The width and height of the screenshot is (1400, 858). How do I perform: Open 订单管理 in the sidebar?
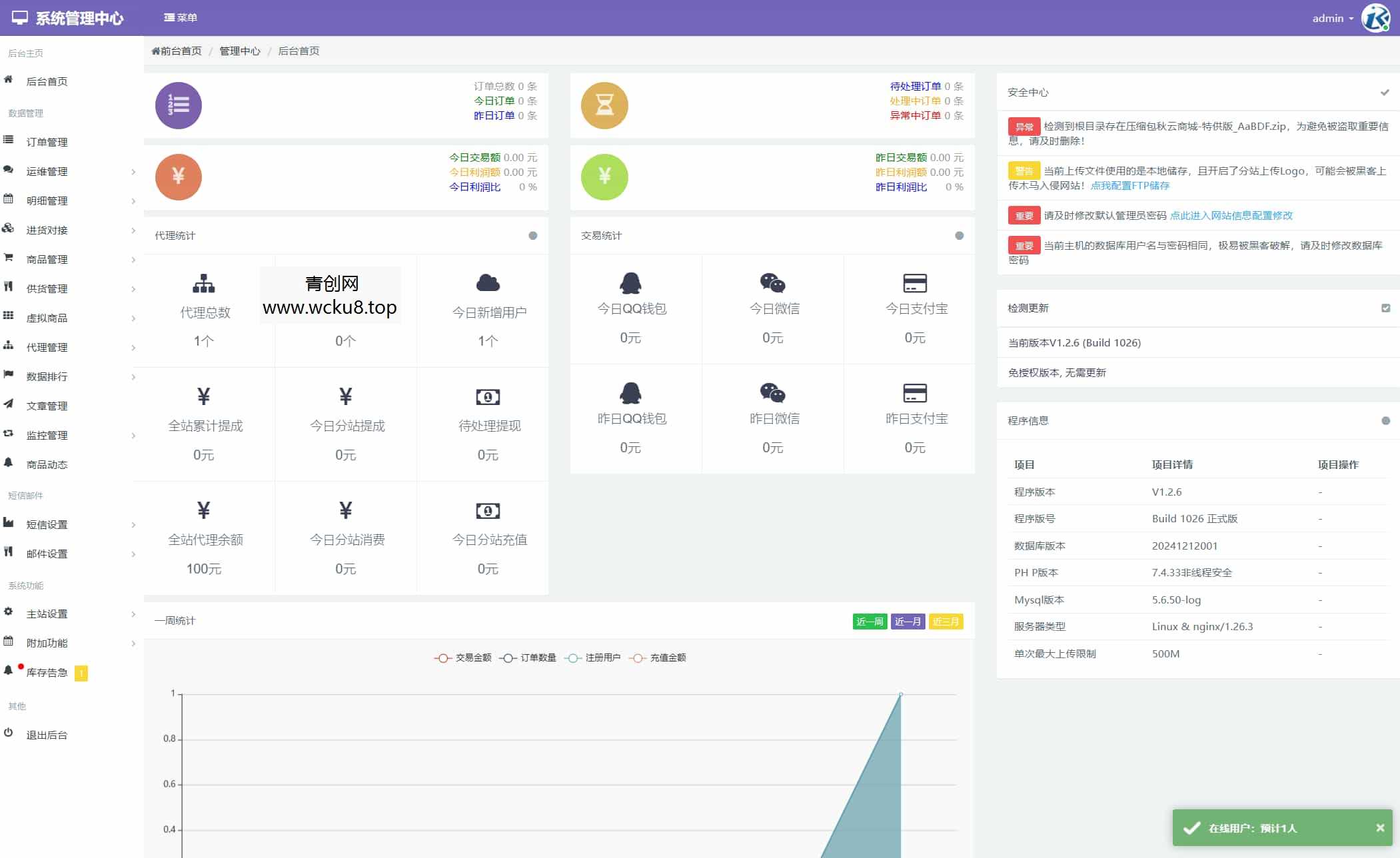coord(47,142)
